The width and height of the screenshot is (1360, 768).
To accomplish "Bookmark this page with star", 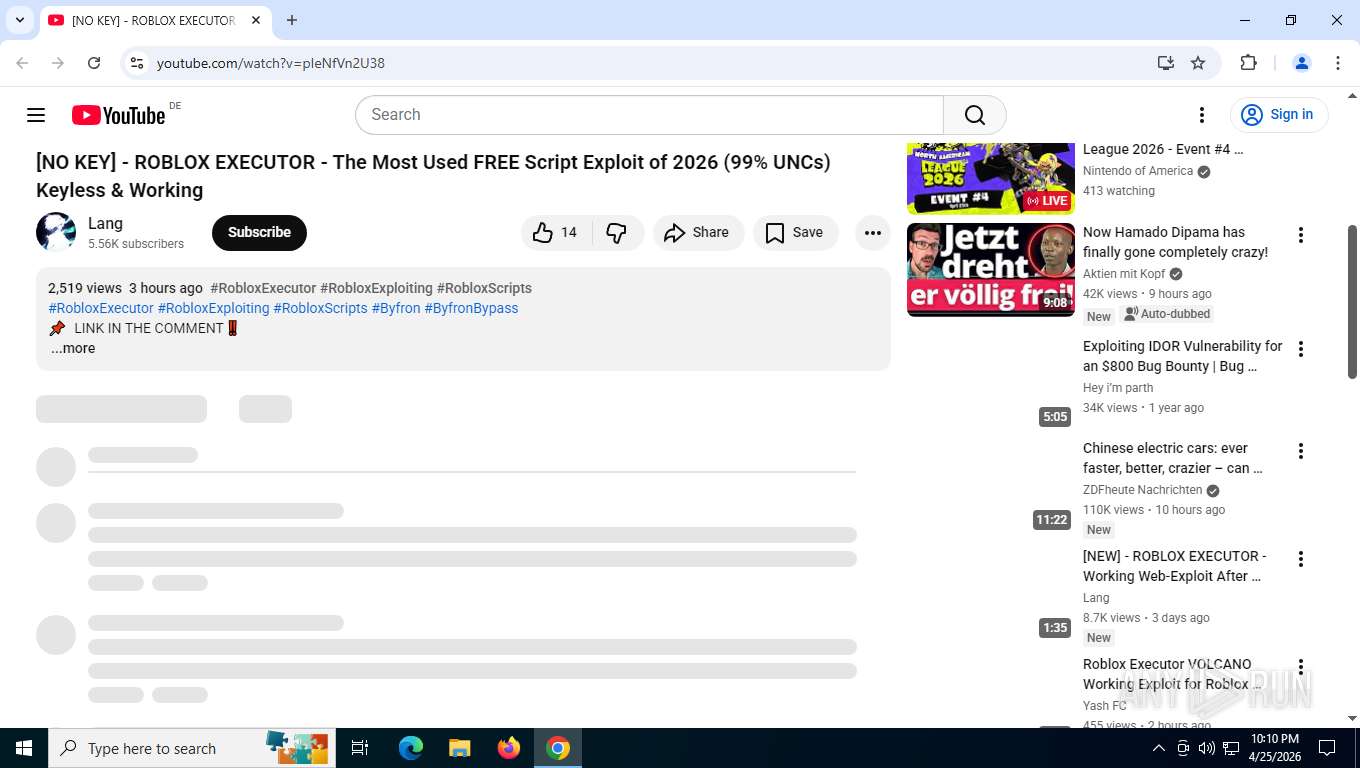I will tap(1198, 63).
